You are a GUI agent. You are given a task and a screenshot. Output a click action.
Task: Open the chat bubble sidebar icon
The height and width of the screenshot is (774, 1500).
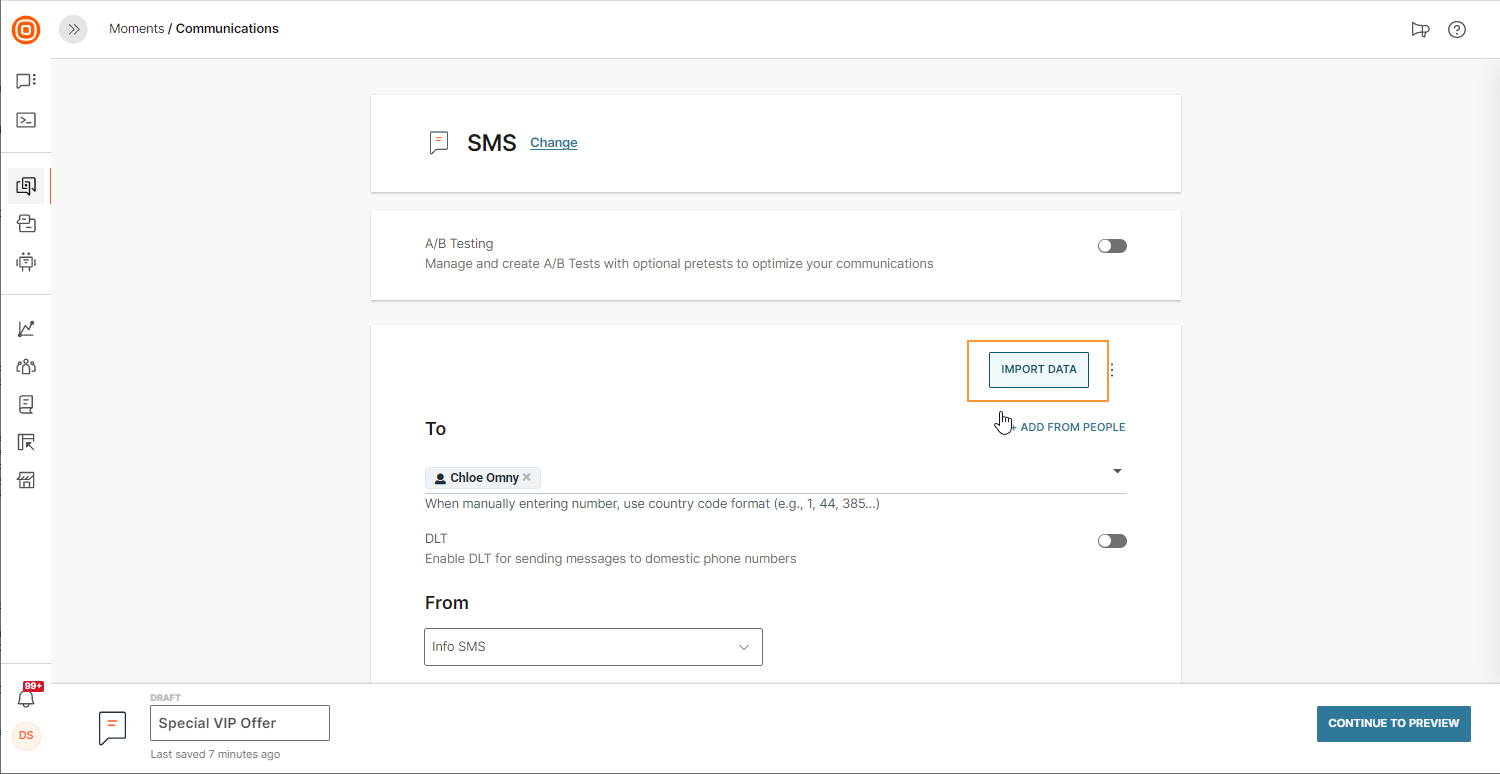click(x=26, y=81)
